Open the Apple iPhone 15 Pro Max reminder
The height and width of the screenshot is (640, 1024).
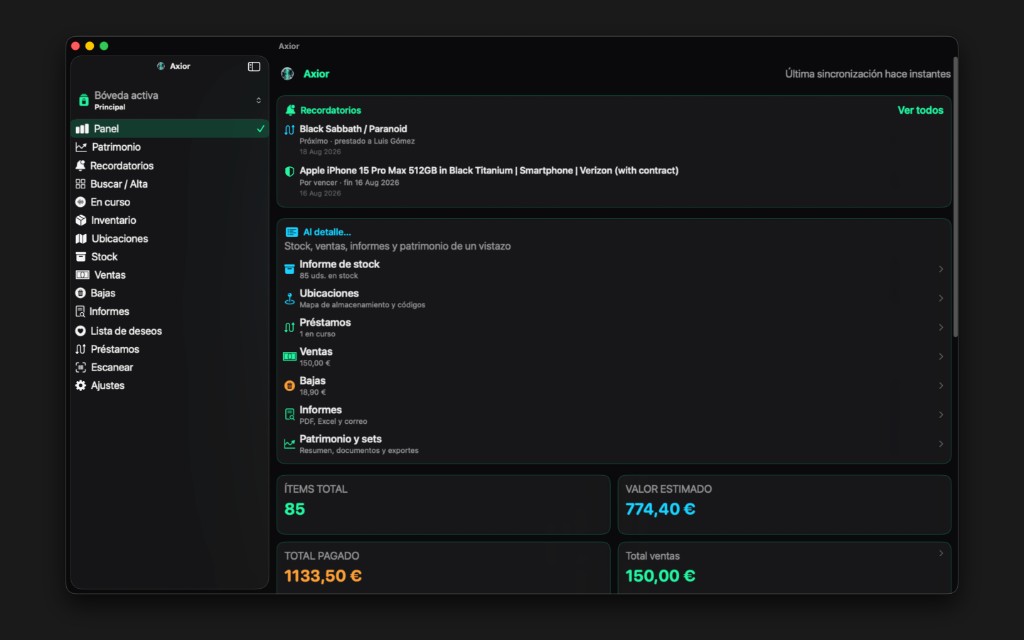tap(614, 182)
